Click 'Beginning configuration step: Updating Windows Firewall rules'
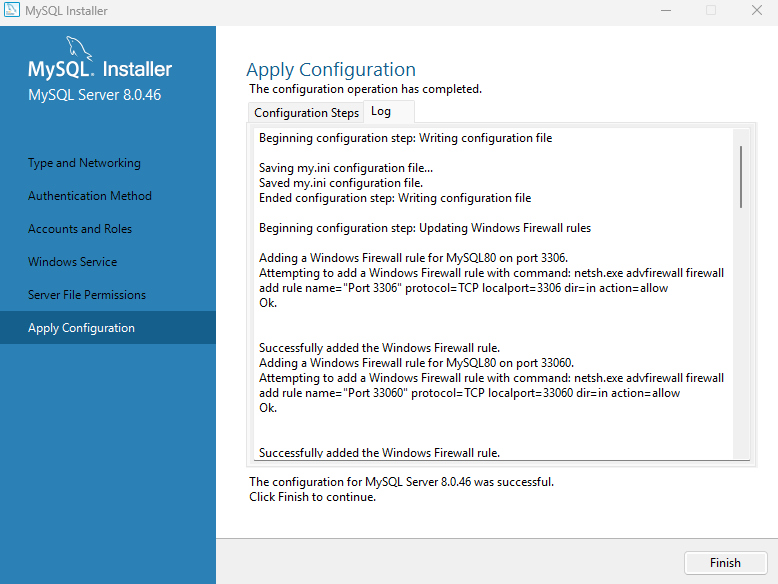This screenshot has width=778, height=584. [x=425, y=228]
